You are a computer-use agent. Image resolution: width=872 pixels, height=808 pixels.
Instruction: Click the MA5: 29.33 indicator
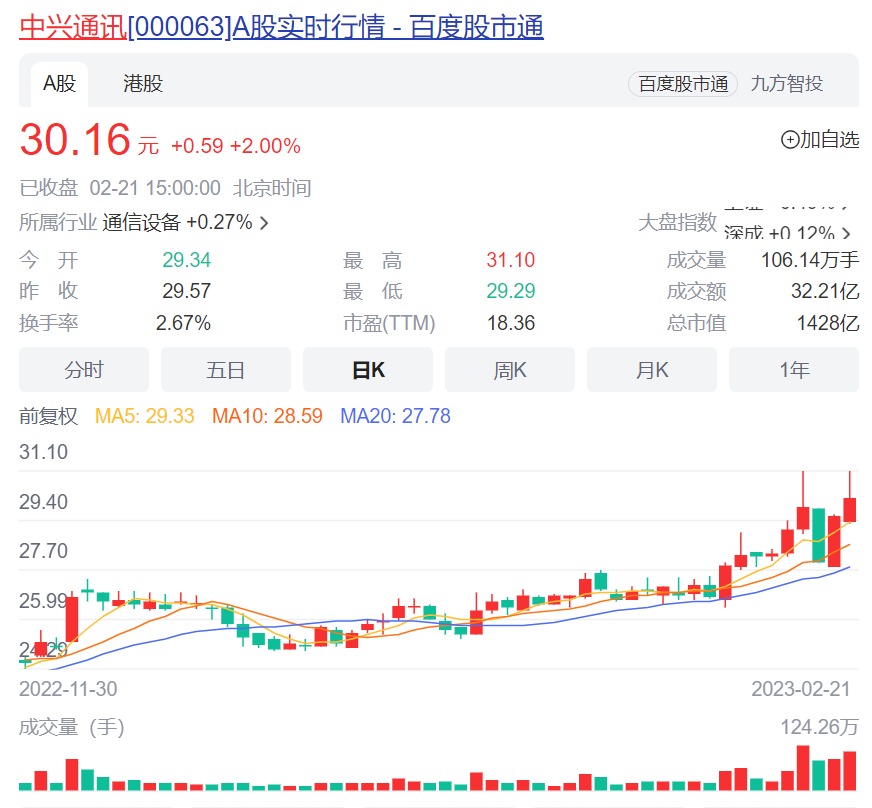click(145, 416)
